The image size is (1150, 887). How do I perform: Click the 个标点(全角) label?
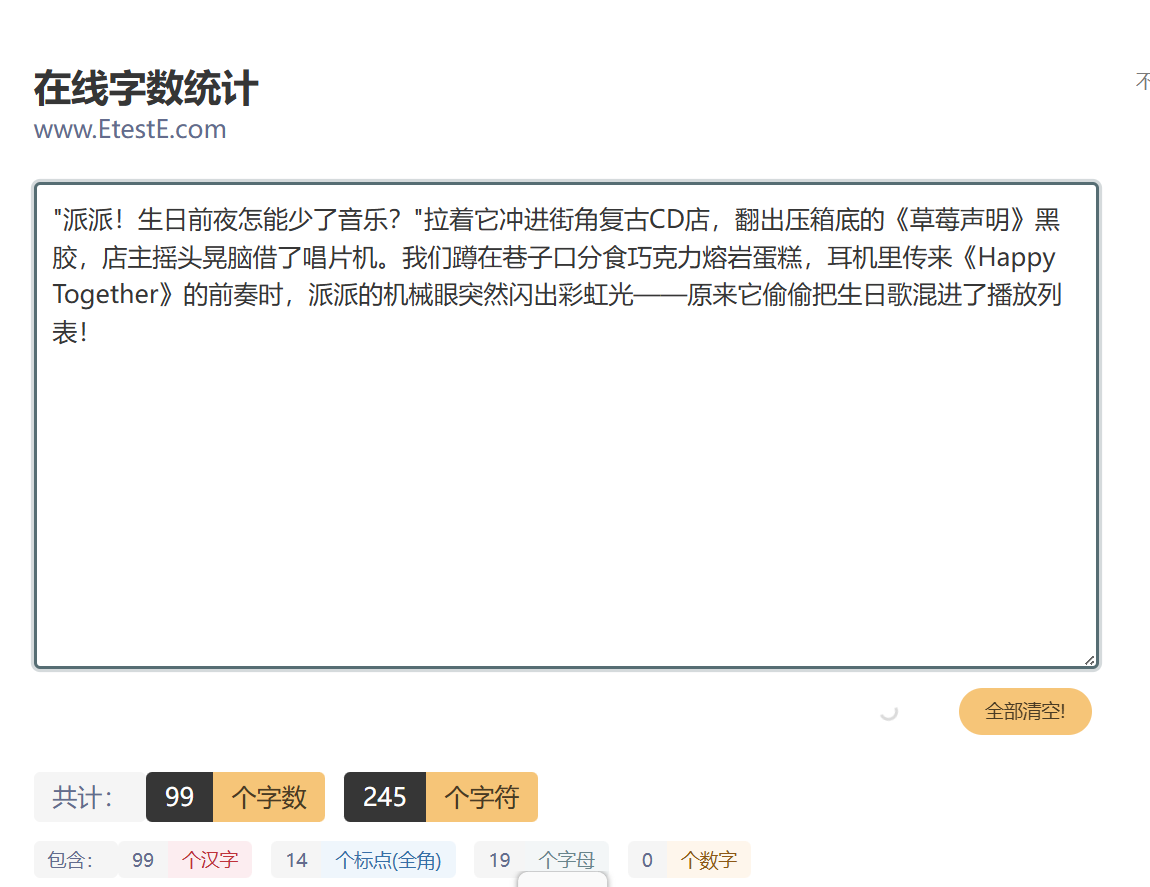389,860
